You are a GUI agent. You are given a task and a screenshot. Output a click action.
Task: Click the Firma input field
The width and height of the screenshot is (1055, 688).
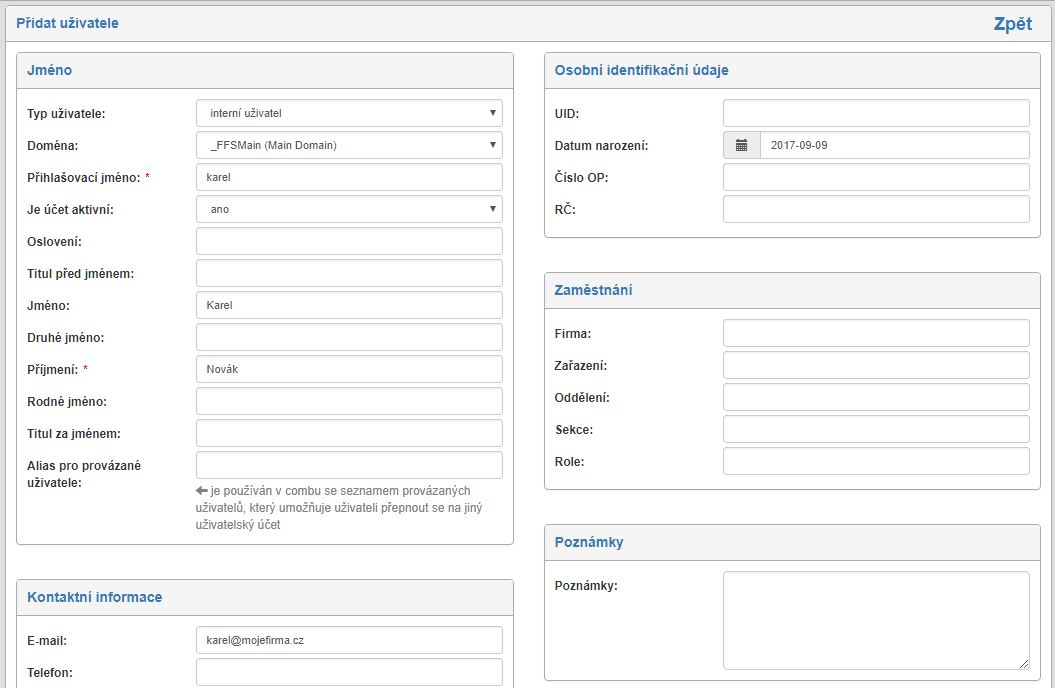876,333
